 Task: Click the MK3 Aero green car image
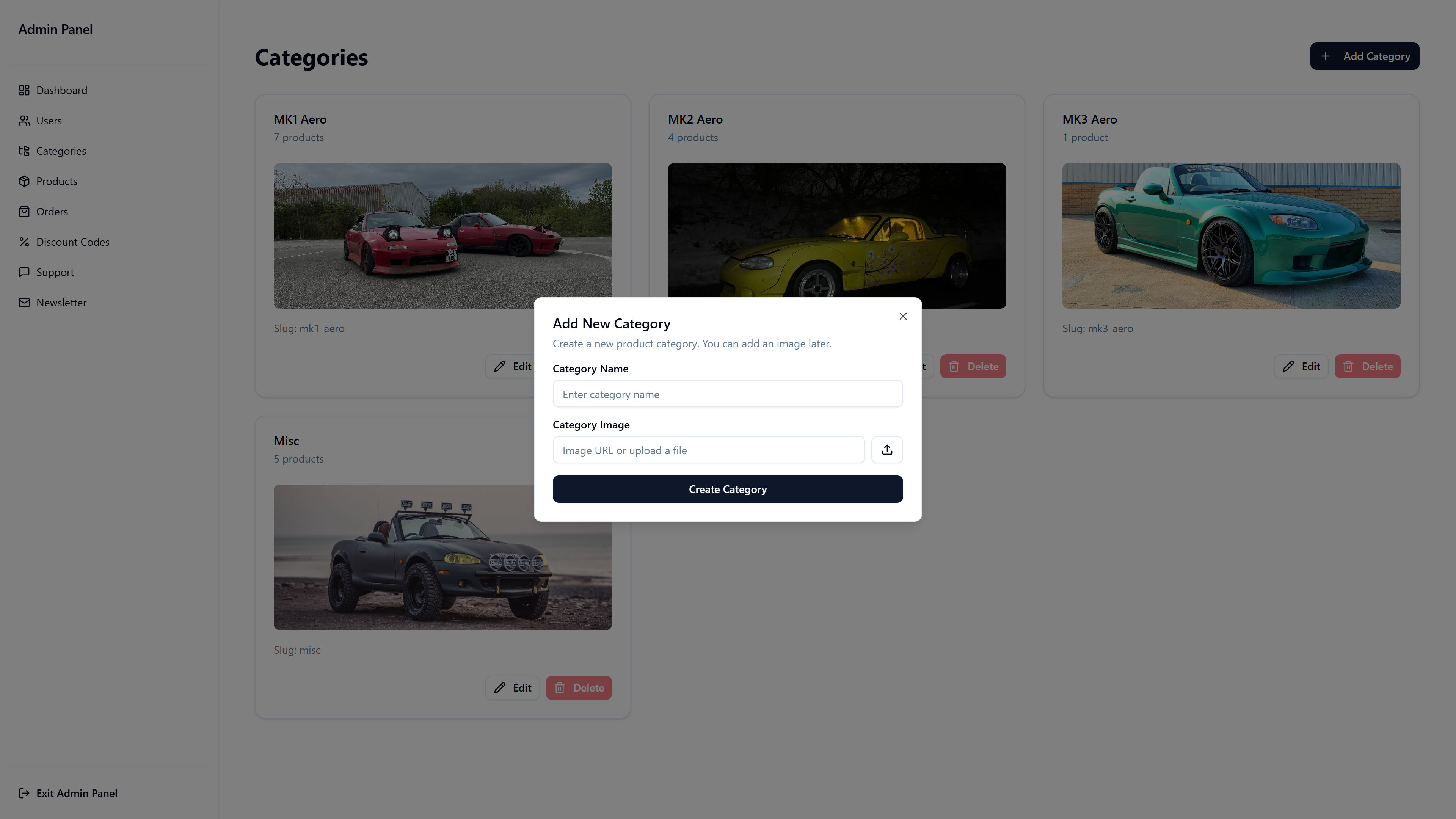click(1231, 236)
